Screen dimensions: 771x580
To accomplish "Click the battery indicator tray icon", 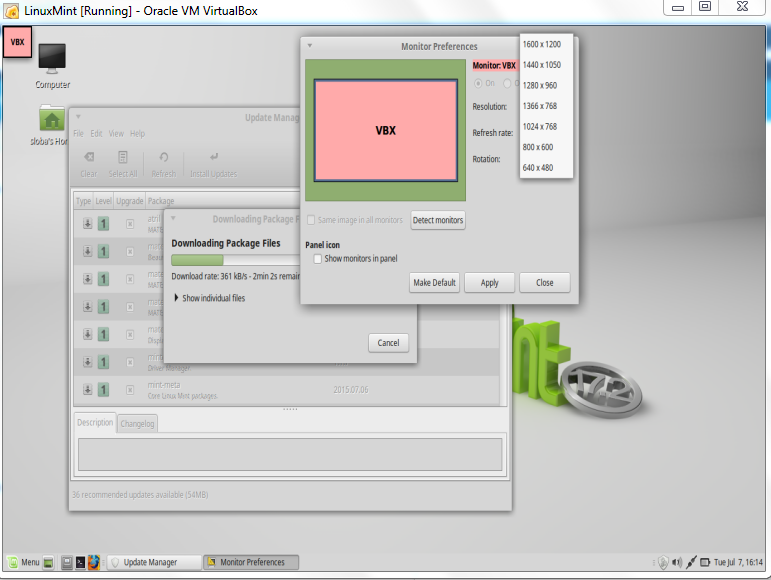I will click(705, 562).
